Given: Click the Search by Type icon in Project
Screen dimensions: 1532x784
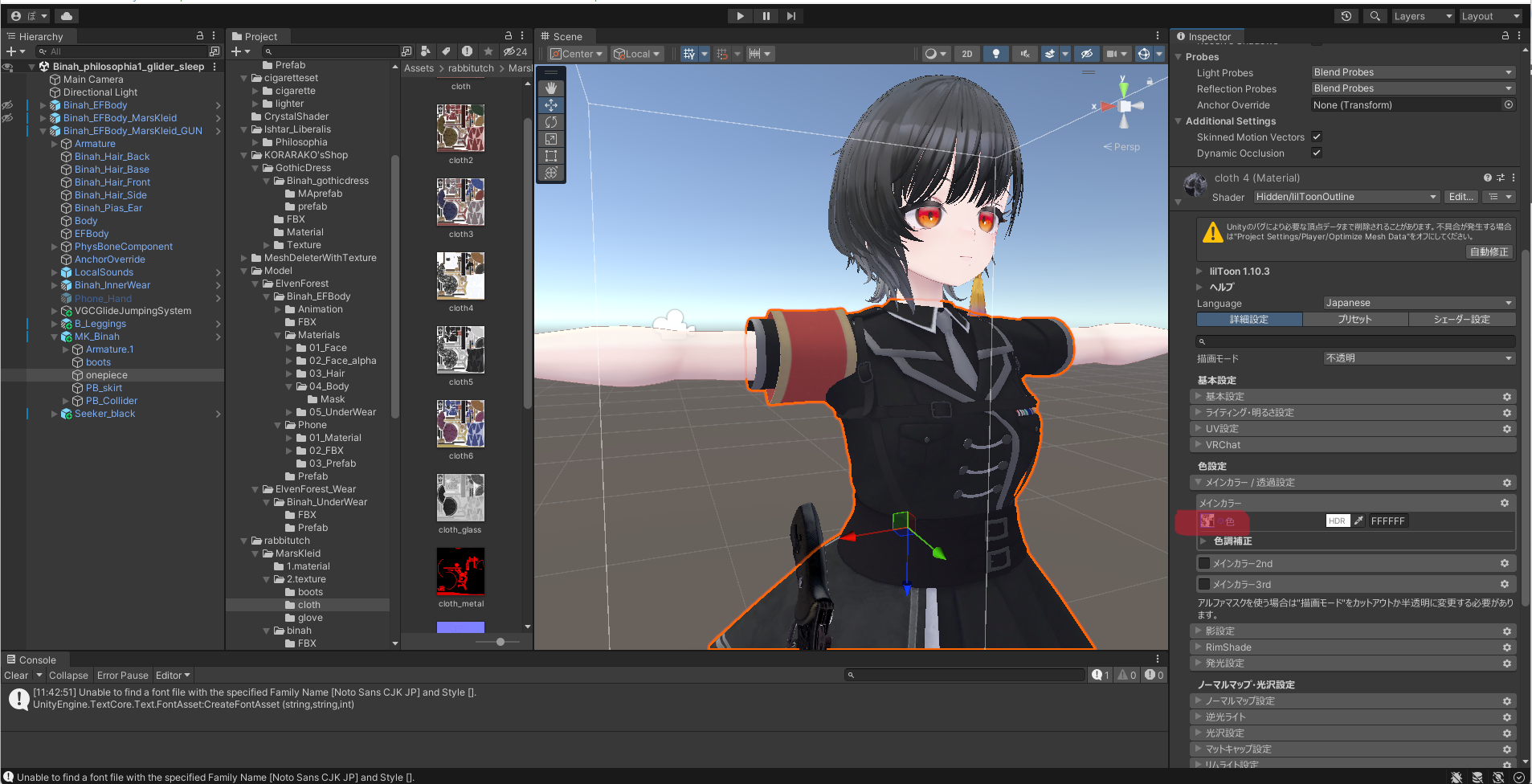Looking at the screenshot, I should pos(425,51).
